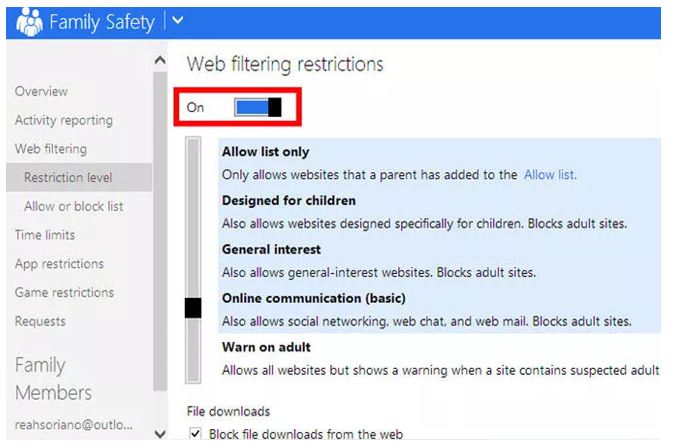Go to Activity reporting
674x446 pixels.
click(63, 120)
